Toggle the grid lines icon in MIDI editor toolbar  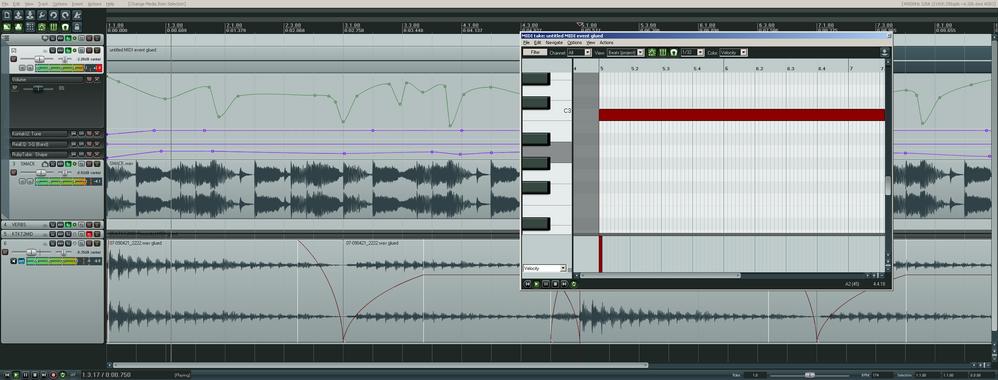click(x=663, y=52)
